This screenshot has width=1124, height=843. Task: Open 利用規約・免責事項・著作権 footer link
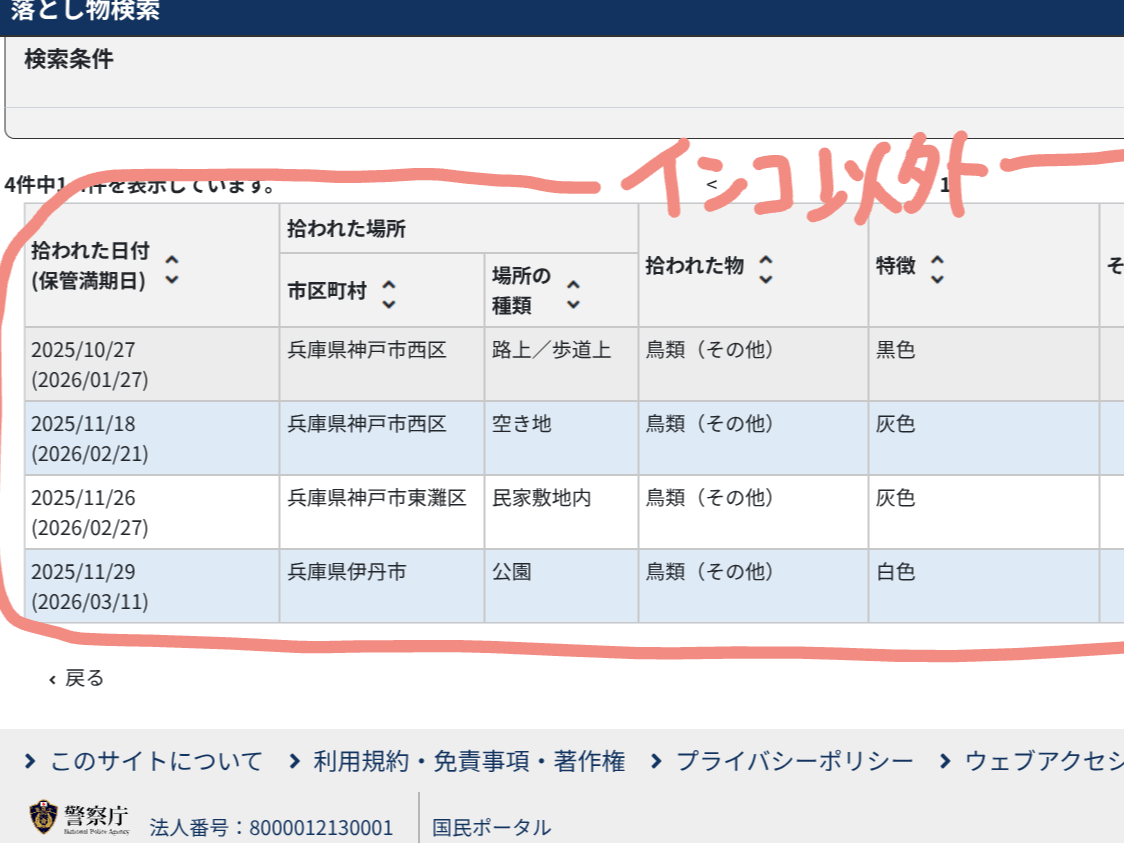pos(457,762)
